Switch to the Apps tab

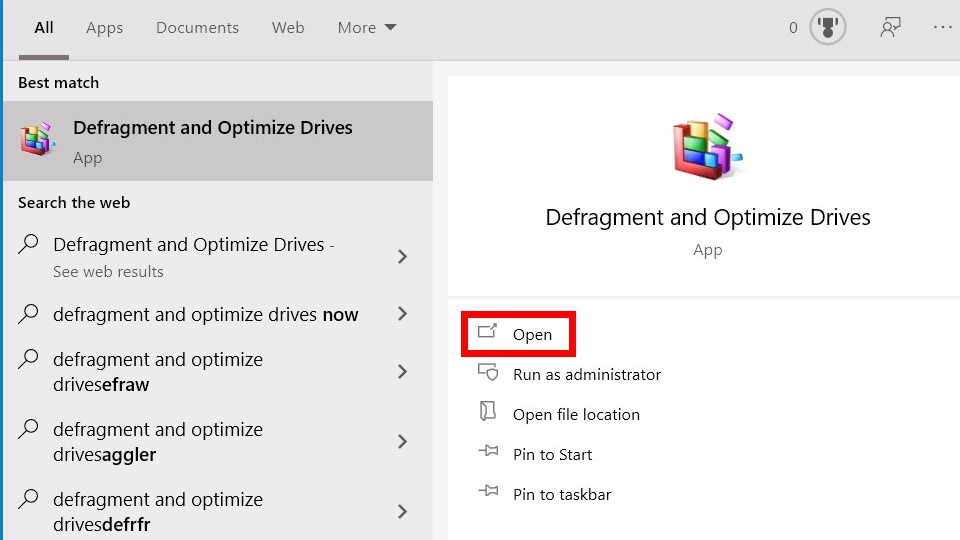pyautogui.click(x=104, y=28)
